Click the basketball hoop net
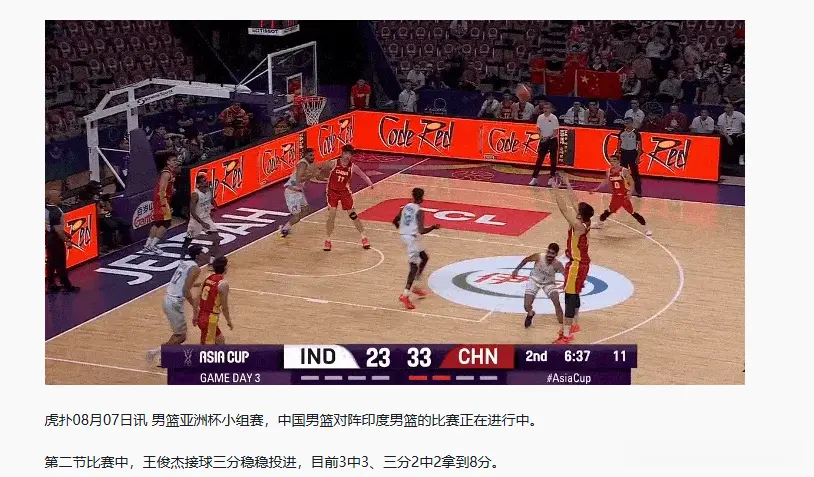The height and width of the screenshot is (477, 814). (314, 111)
